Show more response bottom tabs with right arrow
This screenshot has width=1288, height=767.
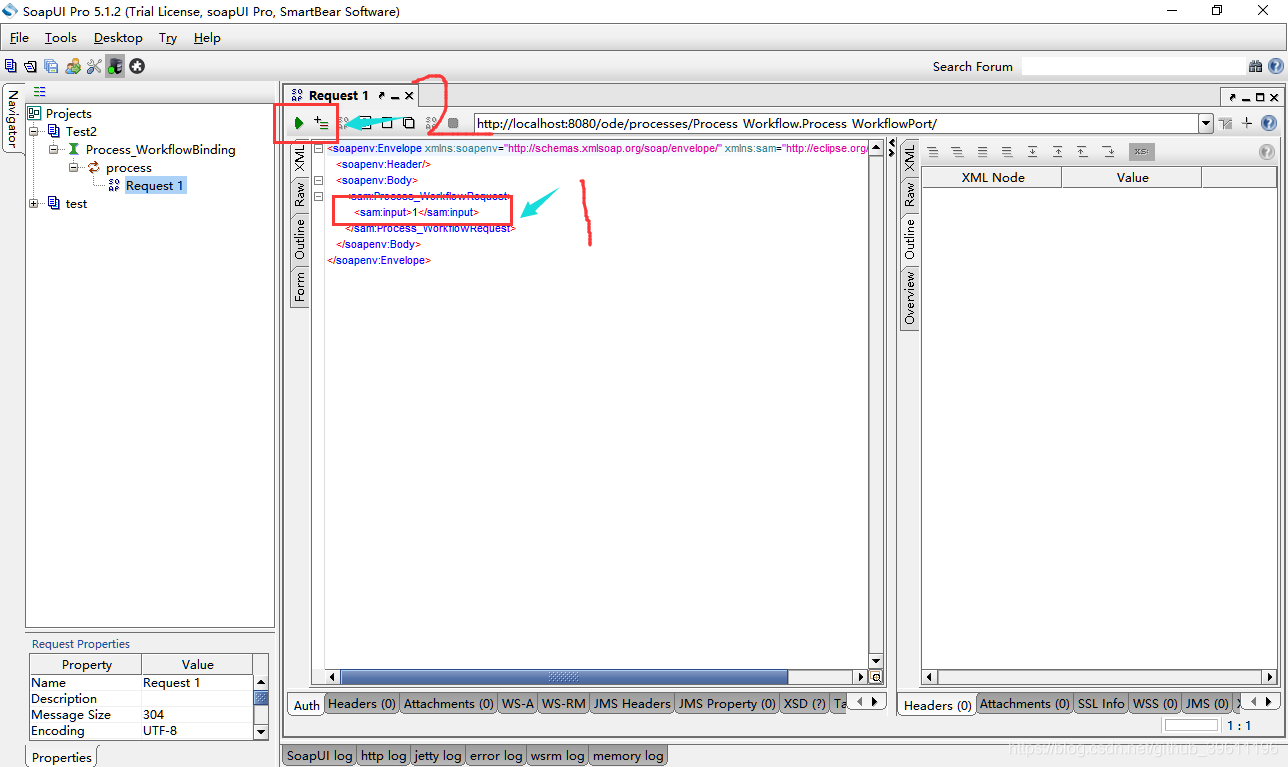pyautogui.click(x=1268, y=702)
